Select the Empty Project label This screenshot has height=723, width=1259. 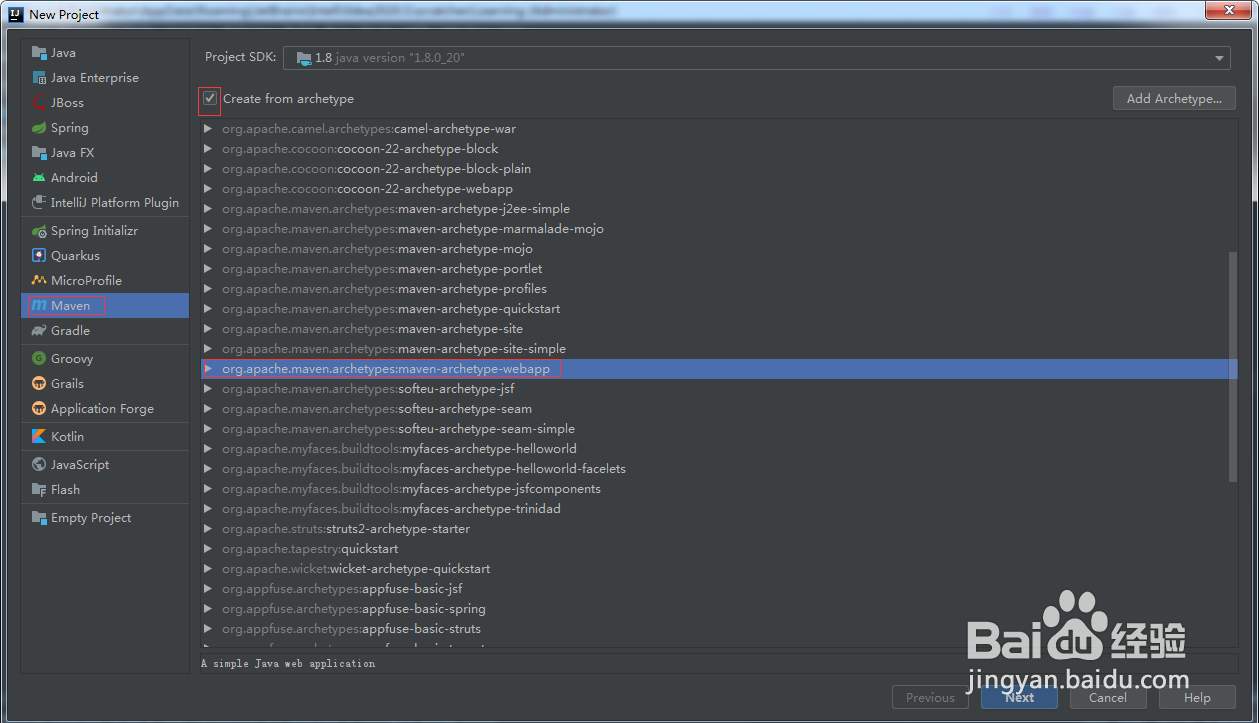(x=91, y=518)
